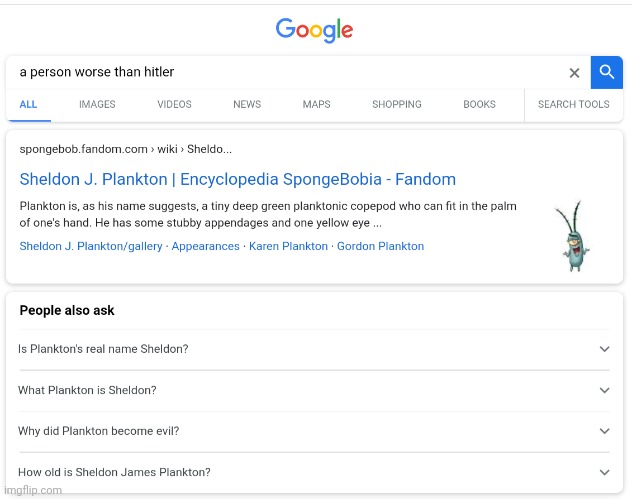
Task: Clear the search query with X icon
Action: pos(574,73)
